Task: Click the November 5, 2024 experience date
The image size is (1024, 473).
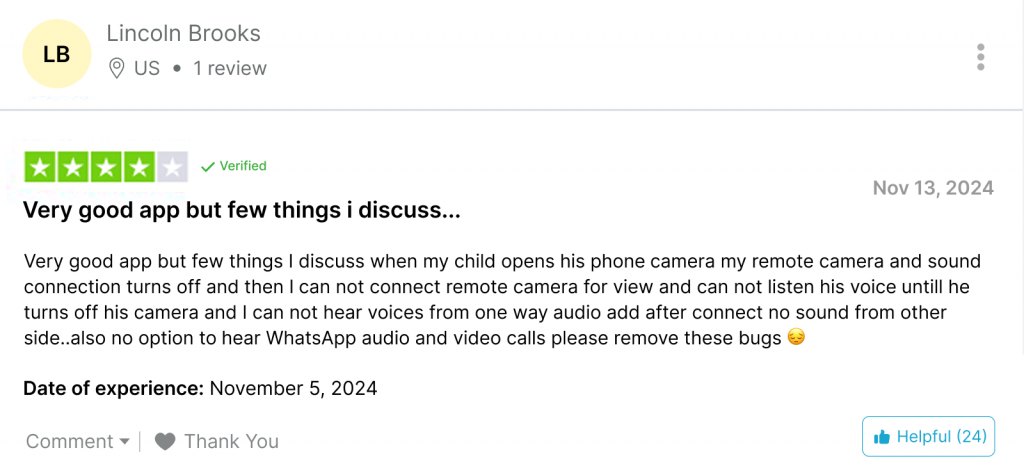Action: 293,389
